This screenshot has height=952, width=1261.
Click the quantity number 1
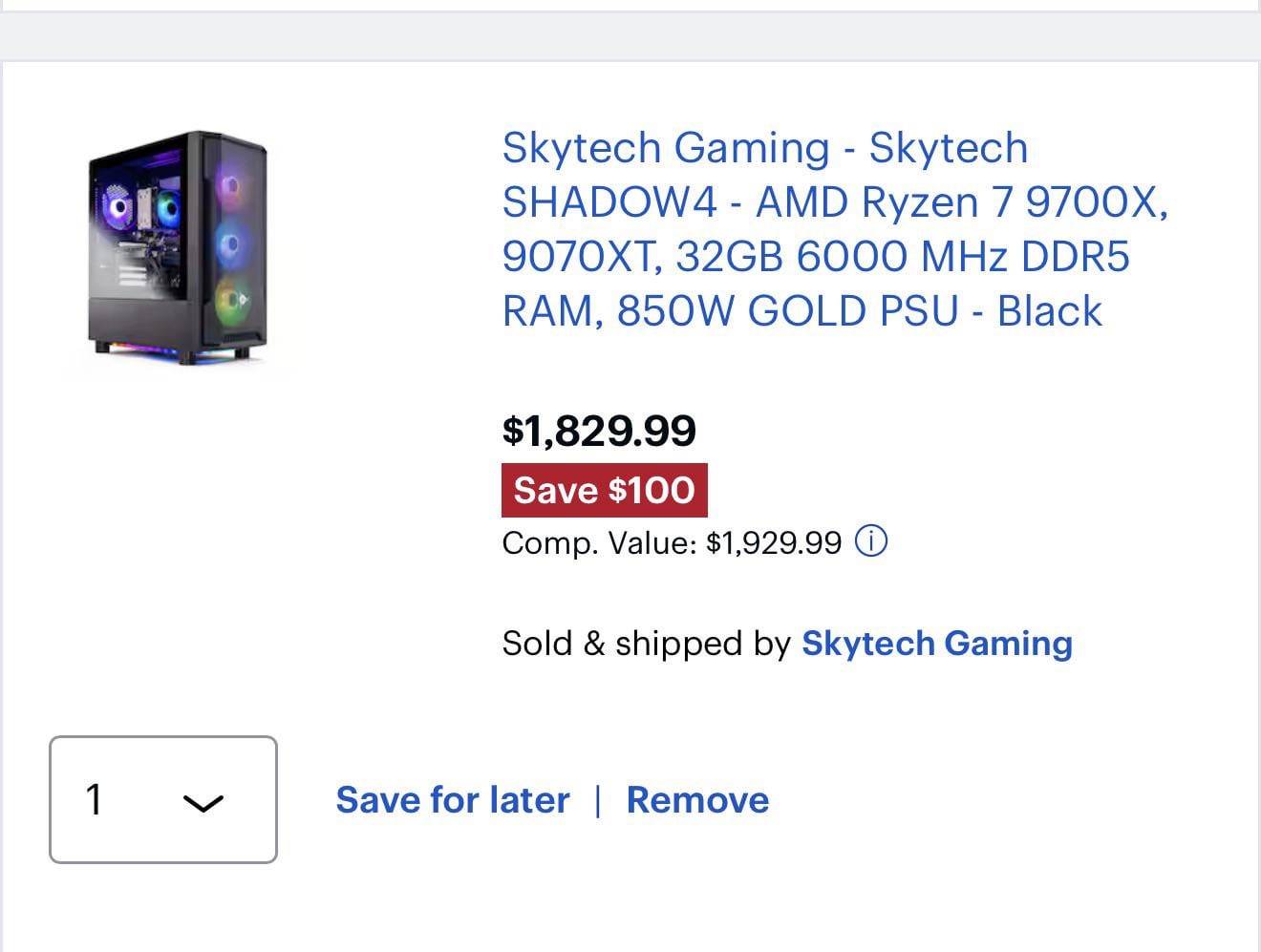94,800
